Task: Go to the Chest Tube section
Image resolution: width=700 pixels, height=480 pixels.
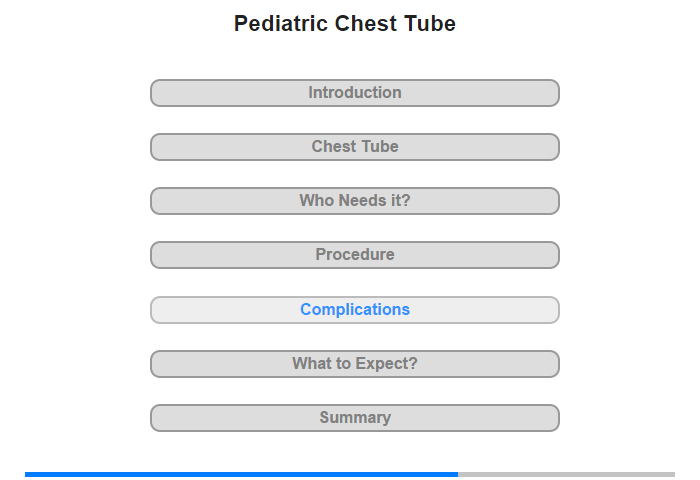Action: (355, 147)
